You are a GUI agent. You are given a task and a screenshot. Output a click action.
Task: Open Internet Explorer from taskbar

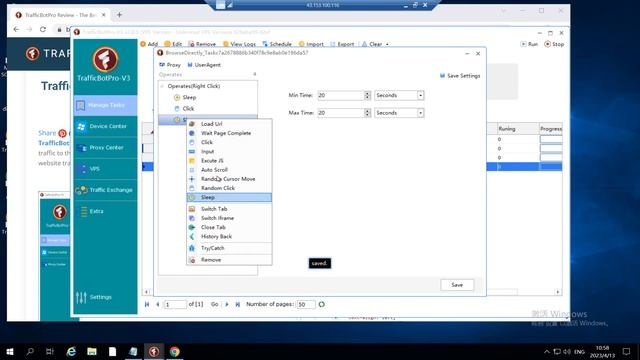(x=71, y=351)
